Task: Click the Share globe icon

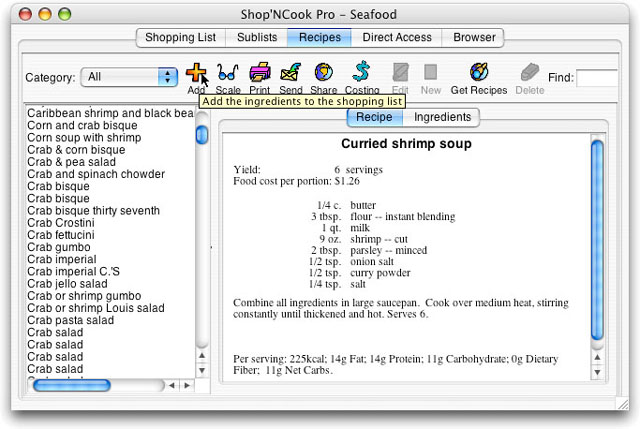Action: (324, 73)
